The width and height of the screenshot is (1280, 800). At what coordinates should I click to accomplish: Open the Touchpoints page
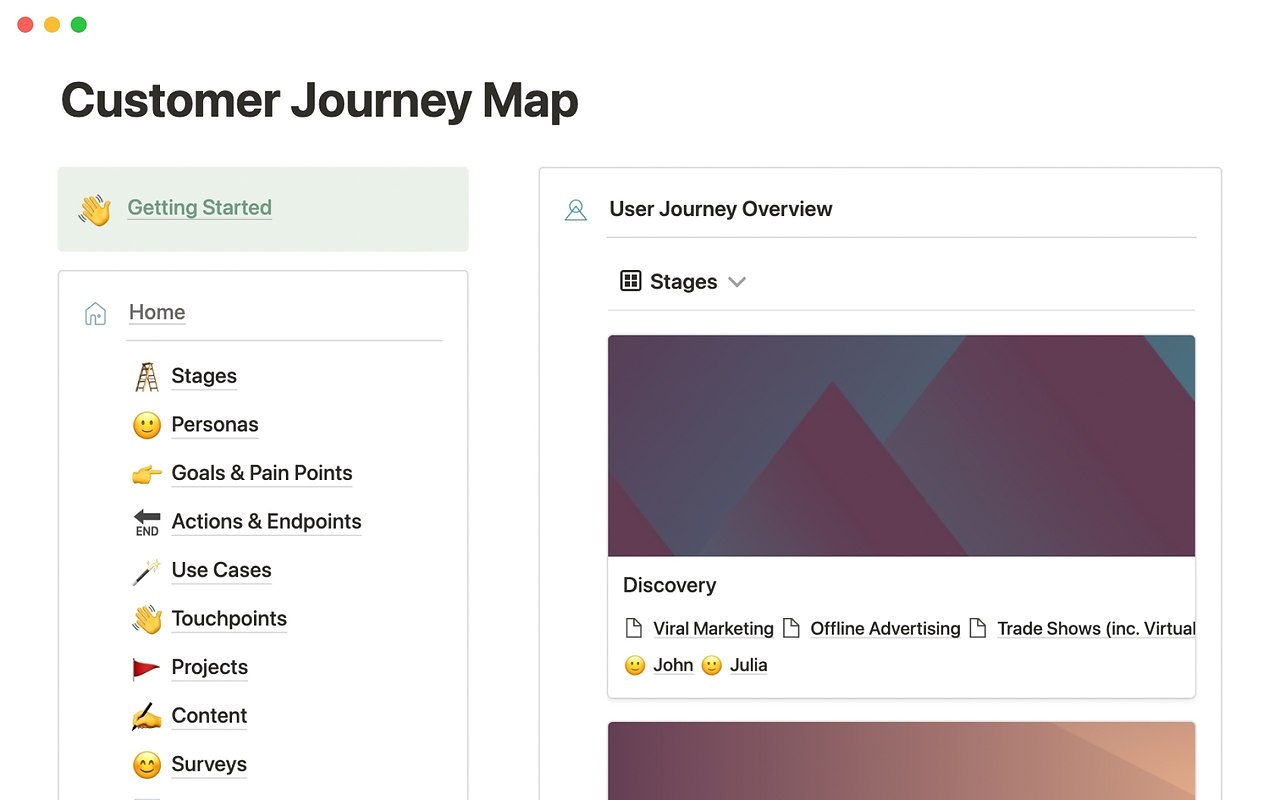(229, 619)
